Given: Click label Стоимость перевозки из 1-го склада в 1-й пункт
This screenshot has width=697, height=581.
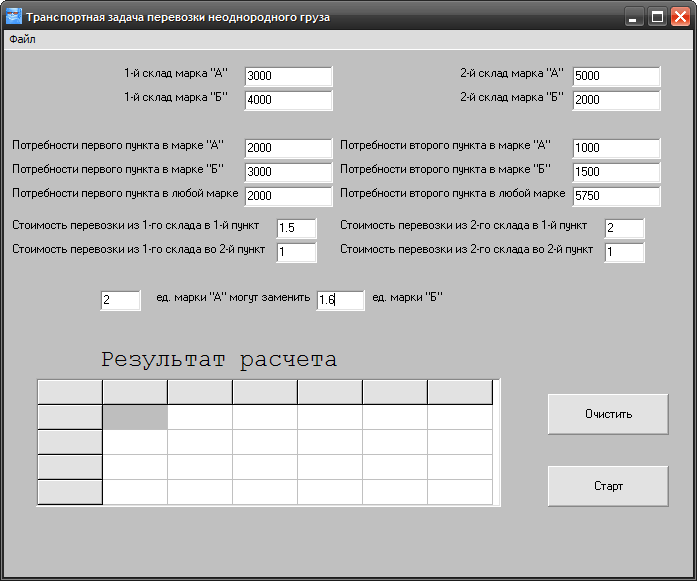Looking at the screenshot, I should click(x=136, y=225).
